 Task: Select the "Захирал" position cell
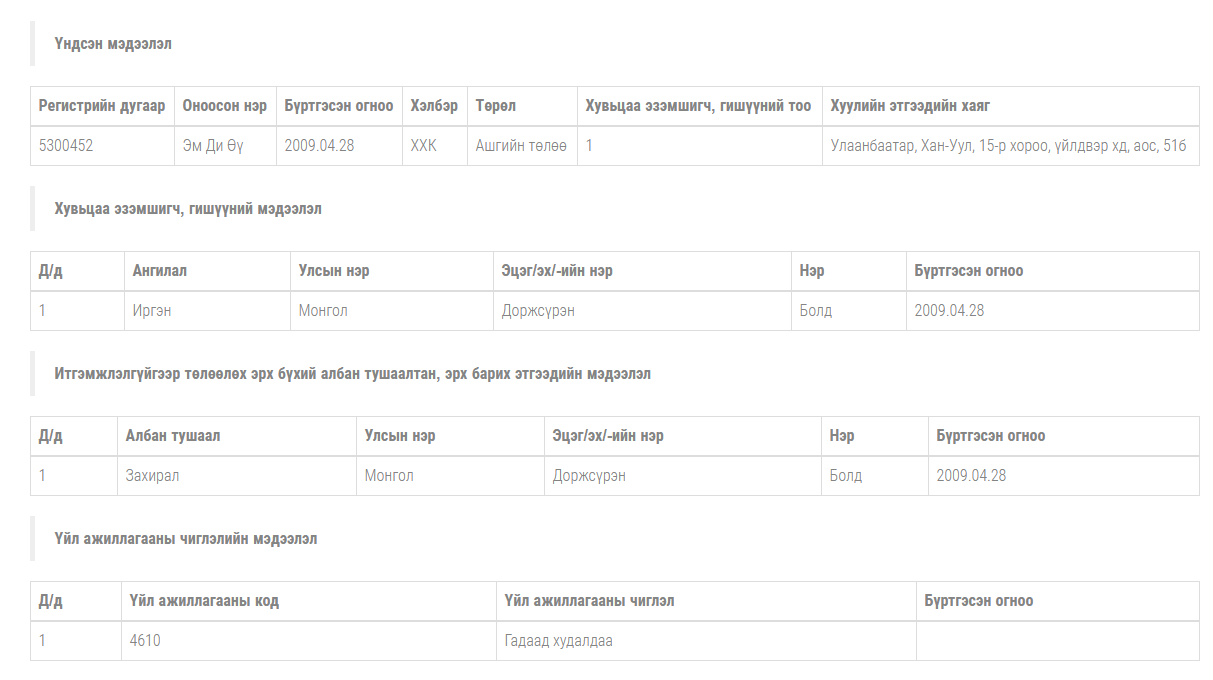coord(153,476)
